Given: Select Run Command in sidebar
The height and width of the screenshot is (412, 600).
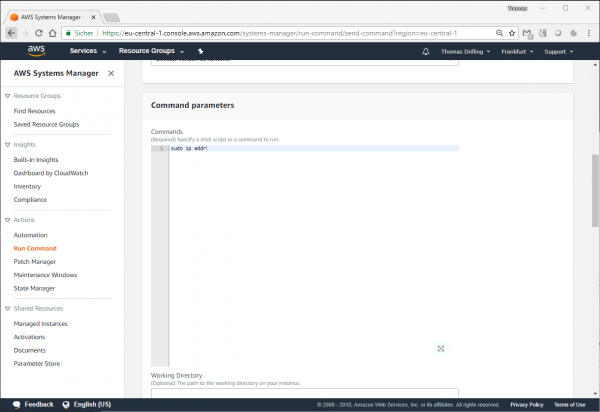Looking at the screenshot, I should [x=35, y=248].
